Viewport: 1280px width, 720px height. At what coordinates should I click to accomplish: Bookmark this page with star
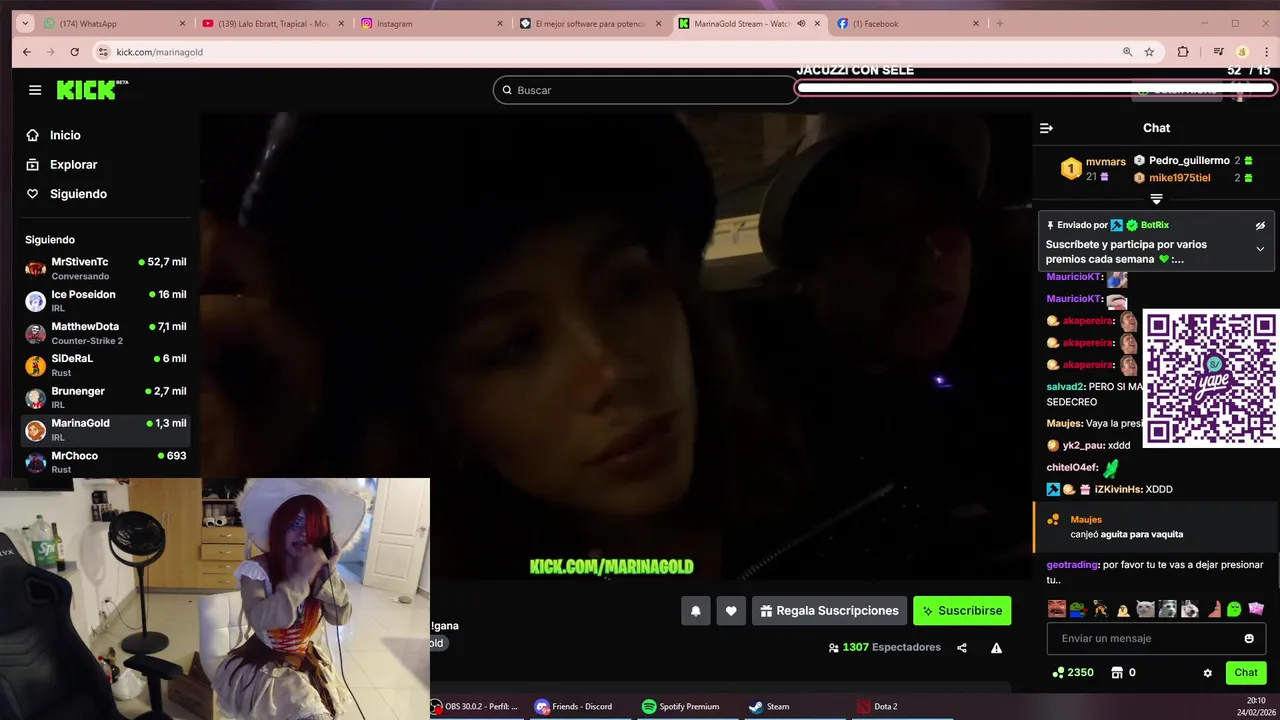point(1149,52)
